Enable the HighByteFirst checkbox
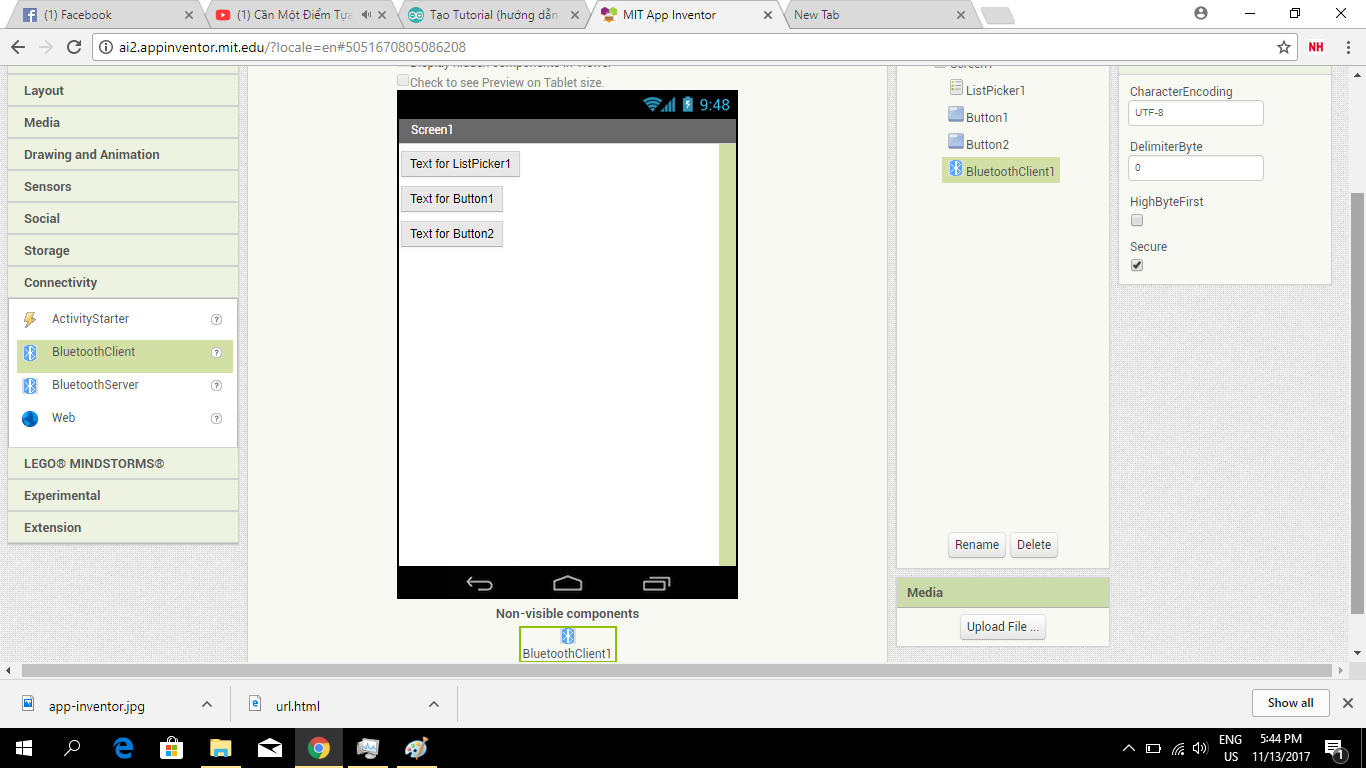 point(1137,220)
